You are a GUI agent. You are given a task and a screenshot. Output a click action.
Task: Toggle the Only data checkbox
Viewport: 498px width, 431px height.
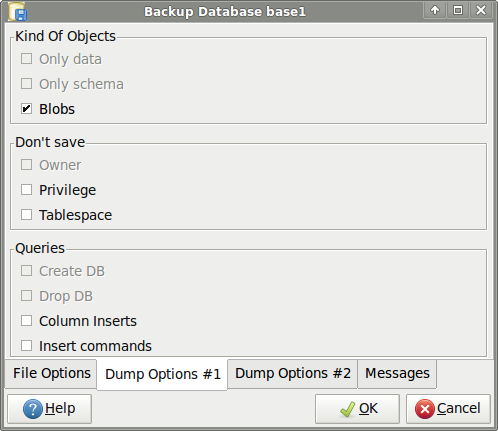point(26,59)
